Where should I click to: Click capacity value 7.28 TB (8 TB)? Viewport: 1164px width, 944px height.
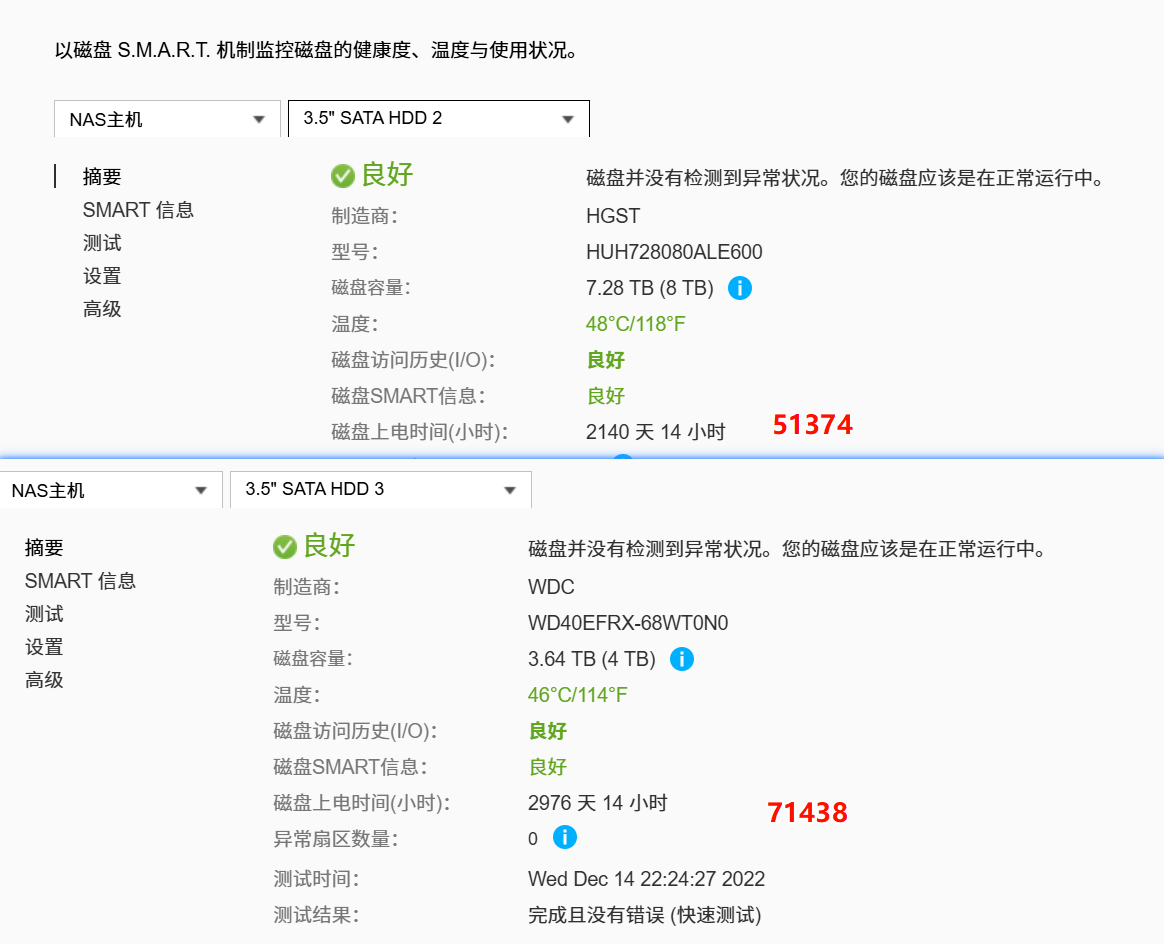[650, 288]
